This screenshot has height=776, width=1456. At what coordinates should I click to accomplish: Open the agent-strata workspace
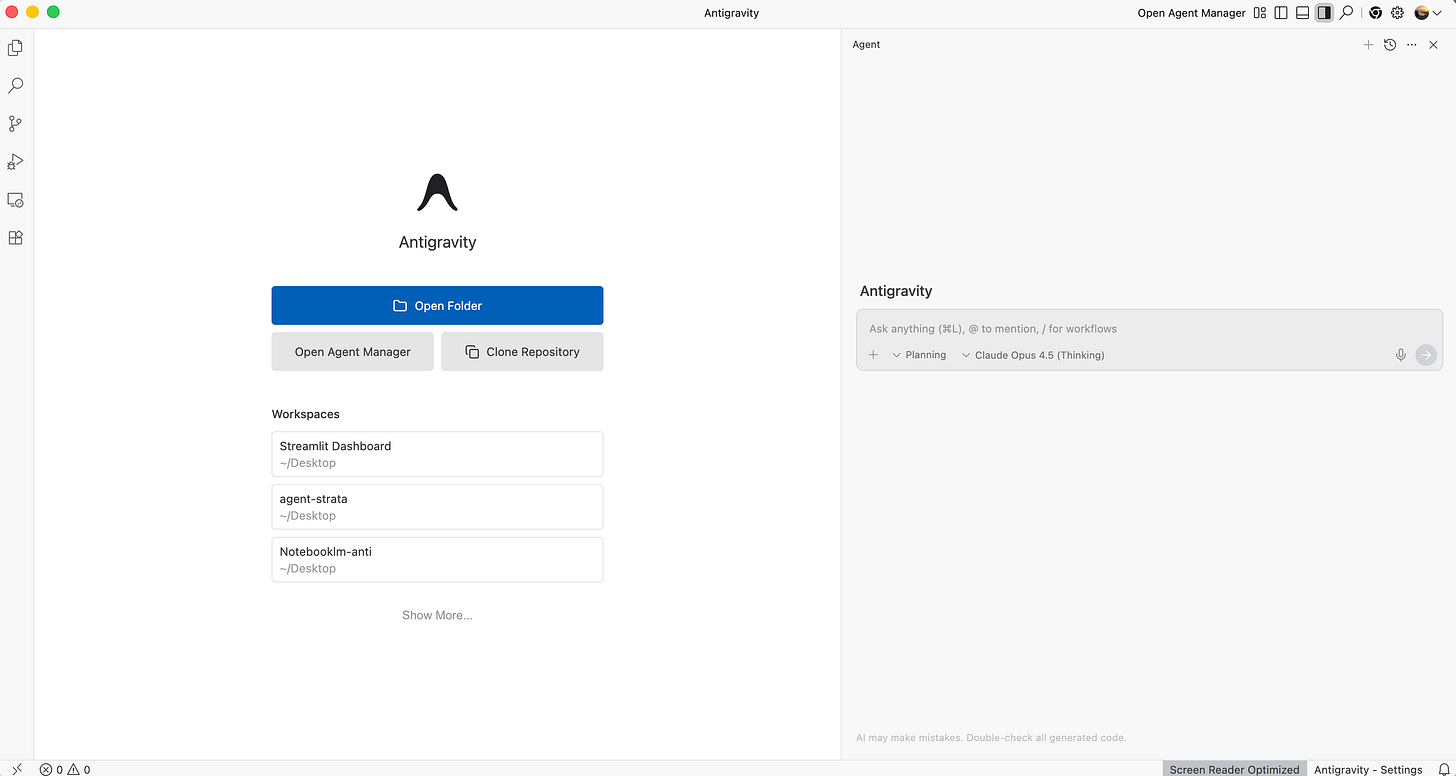437,507
